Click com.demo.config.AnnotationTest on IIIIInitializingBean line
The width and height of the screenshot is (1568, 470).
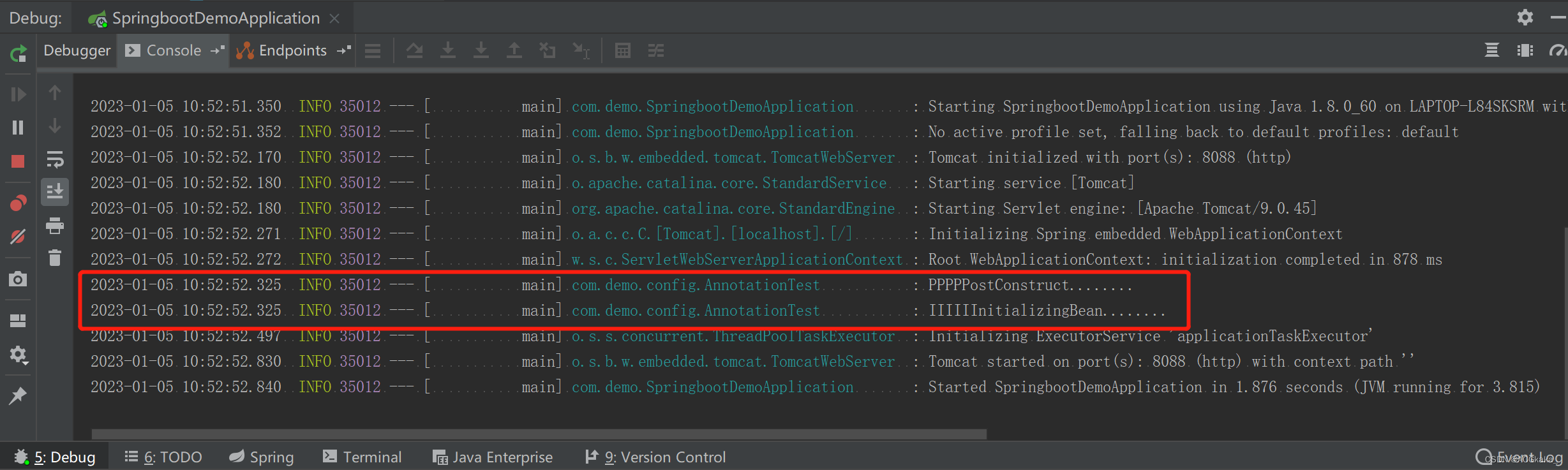[696, 311]
